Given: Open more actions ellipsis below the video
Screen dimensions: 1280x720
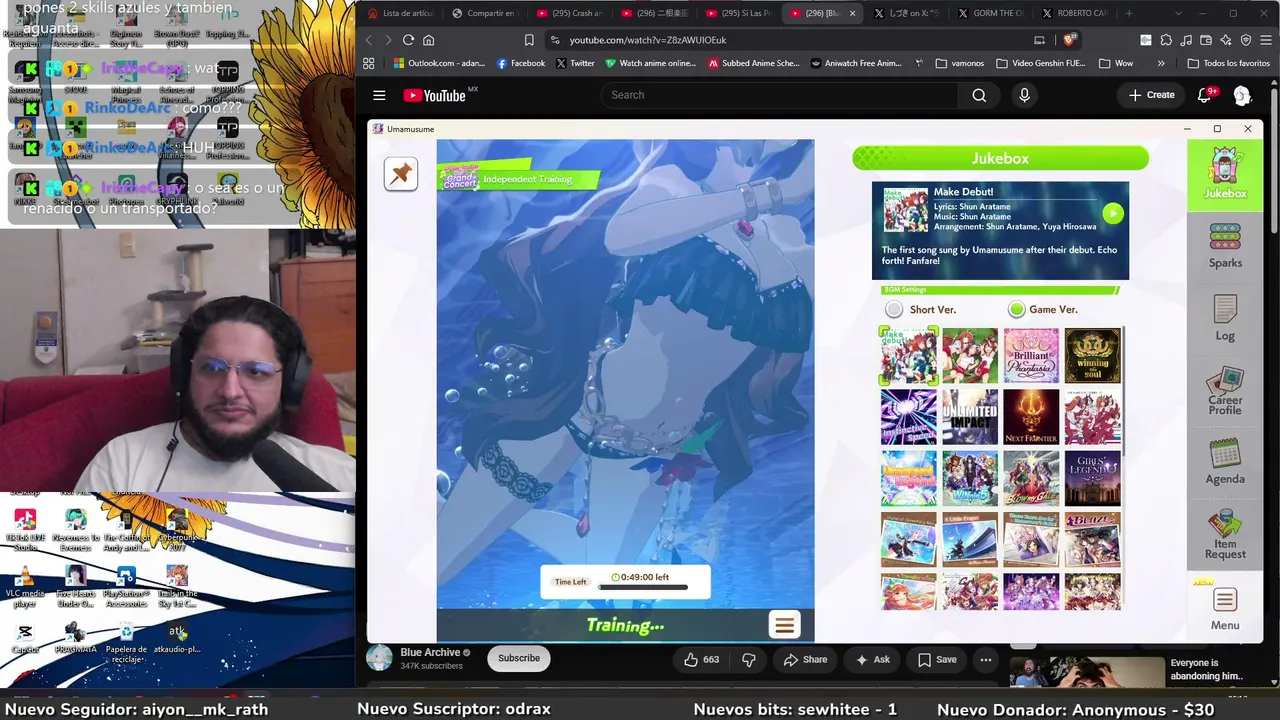Looking at the screenshot, I should (986, 659).
